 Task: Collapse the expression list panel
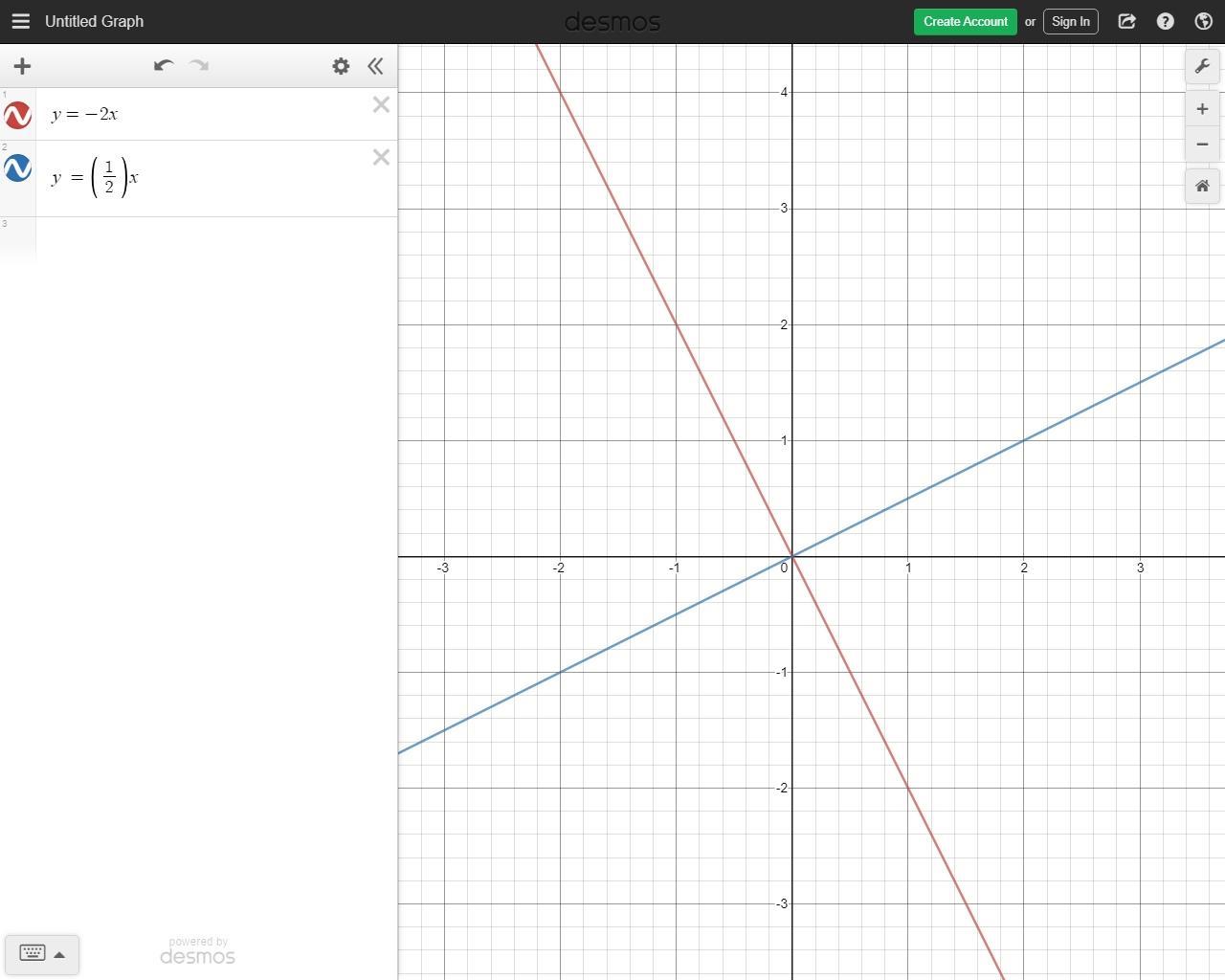375,66
